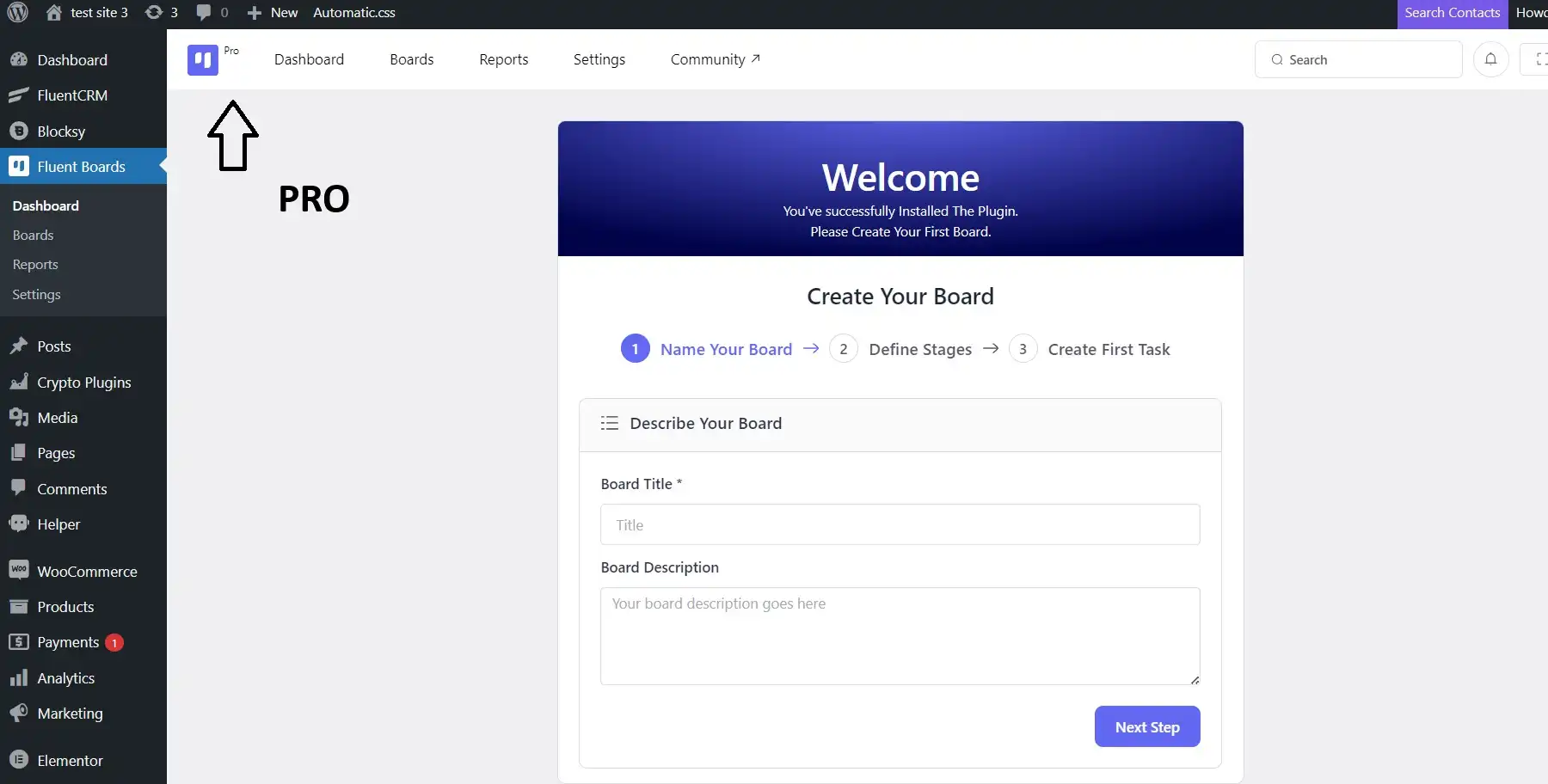Screen dimensions: 1548x784
Task: Open WooCommerce in the sidebar
Action: coord(83,572)
